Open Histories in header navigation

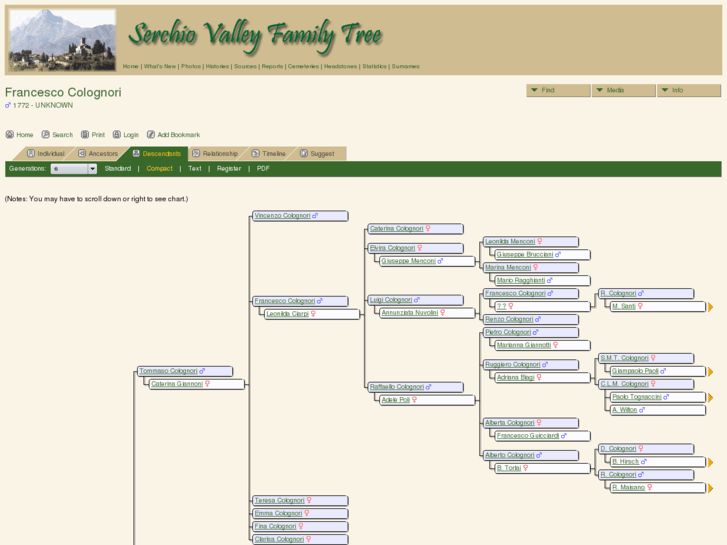click(217, 66)
